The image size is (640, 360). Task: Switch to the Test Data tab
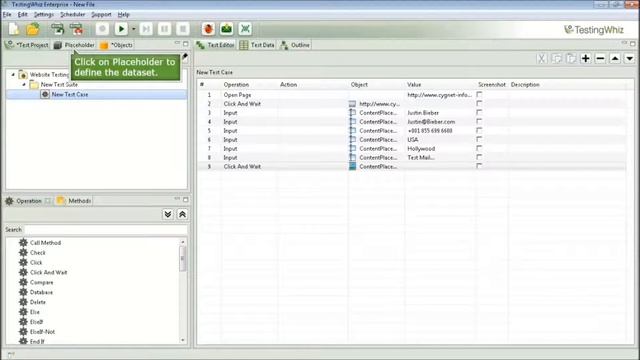257,45
